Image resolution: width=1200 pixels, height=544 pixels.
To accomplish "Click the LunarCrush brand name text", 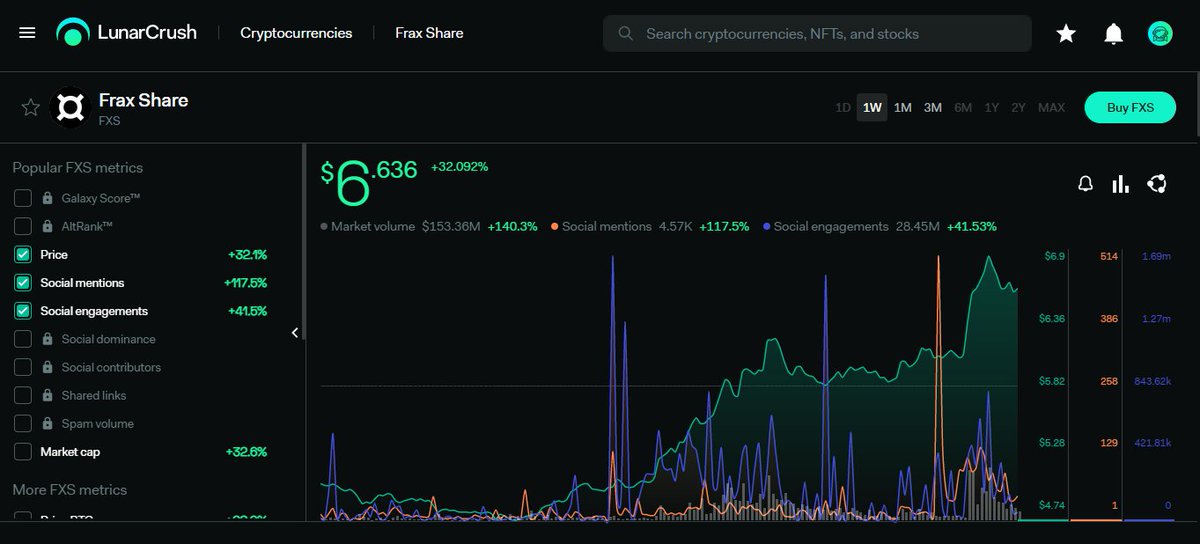I will pos(147,33).
